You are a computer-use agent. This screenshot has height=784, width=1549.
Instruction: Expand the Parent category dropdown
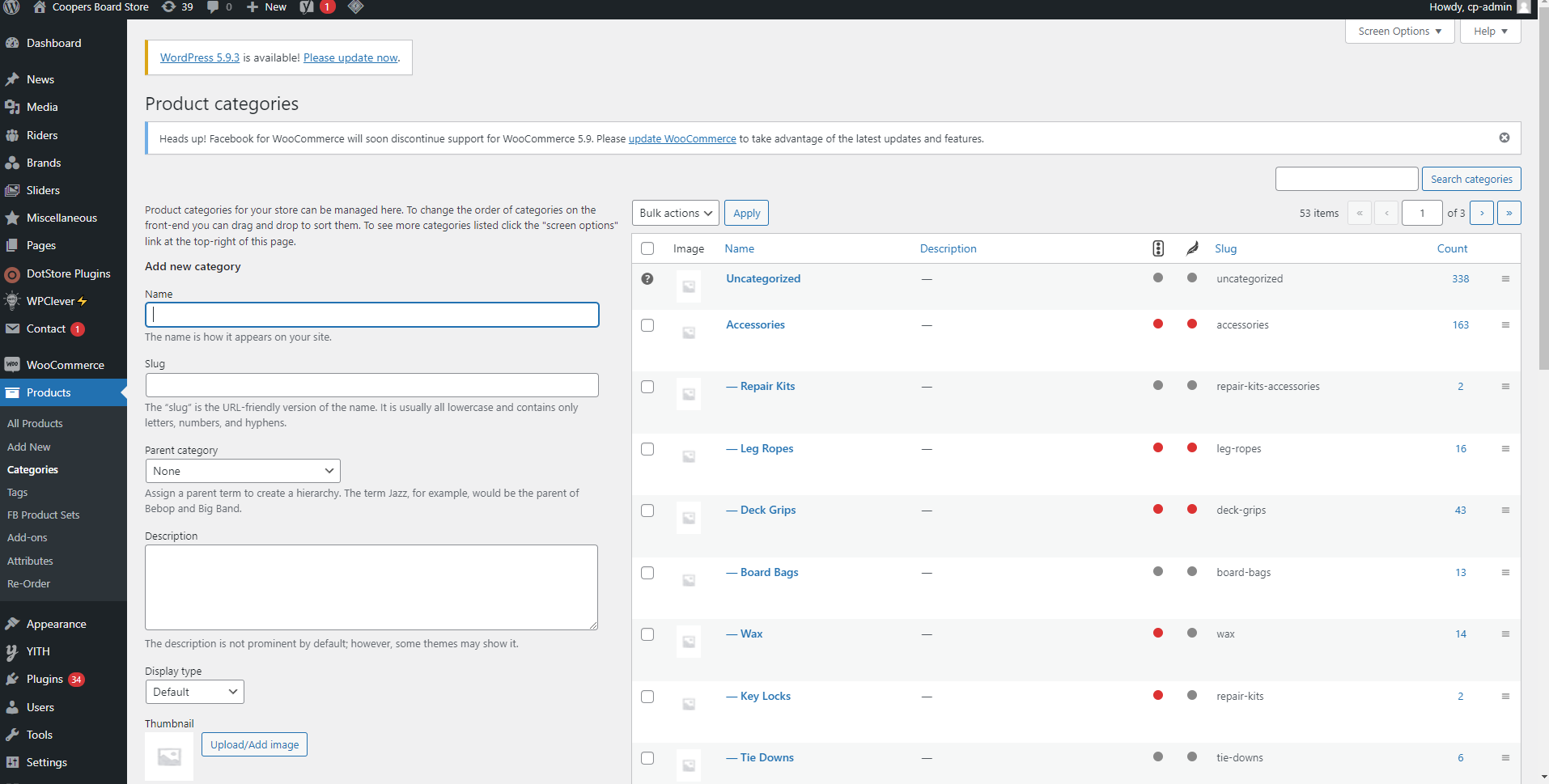click(x=243, y=471)
